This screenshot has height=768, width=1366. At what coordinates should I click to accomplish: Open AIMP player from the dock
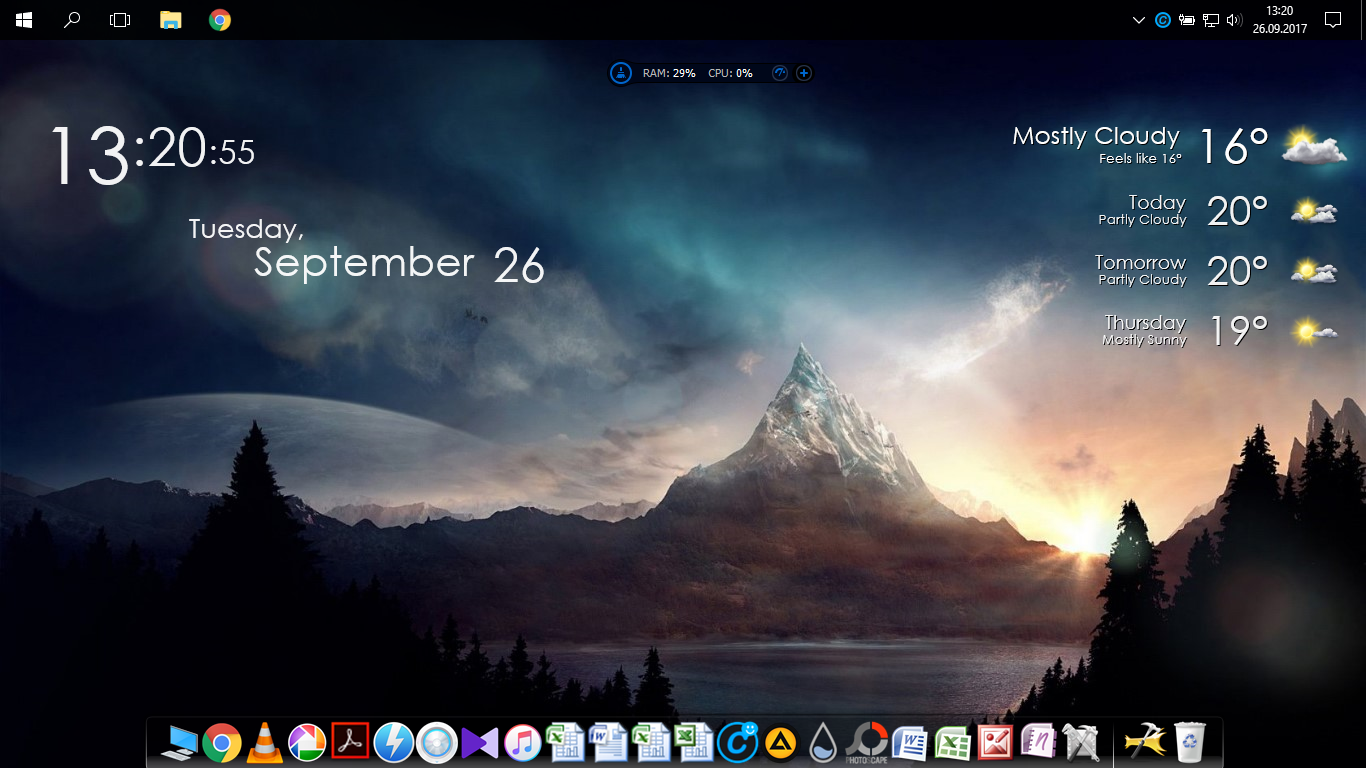click(780, 743)
